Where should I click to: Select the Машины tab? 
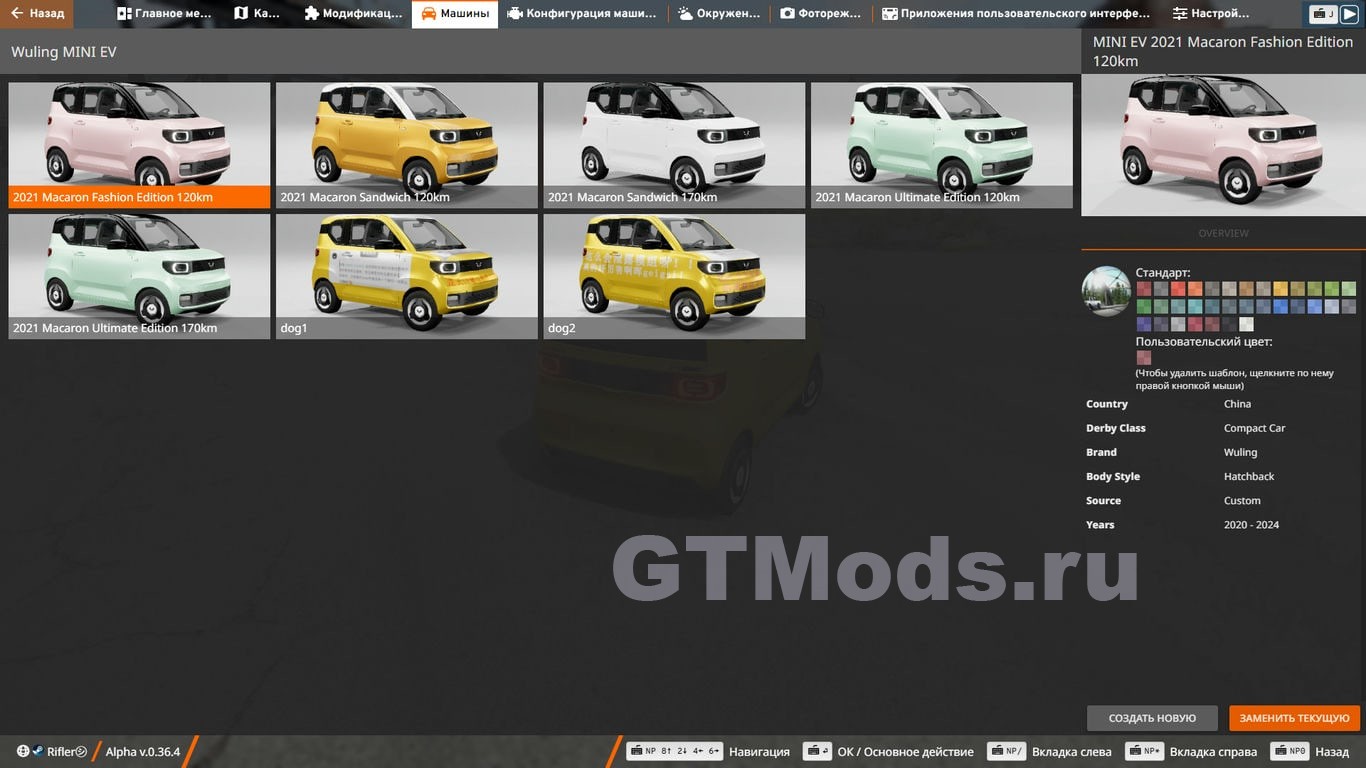(x=455, y=14)
